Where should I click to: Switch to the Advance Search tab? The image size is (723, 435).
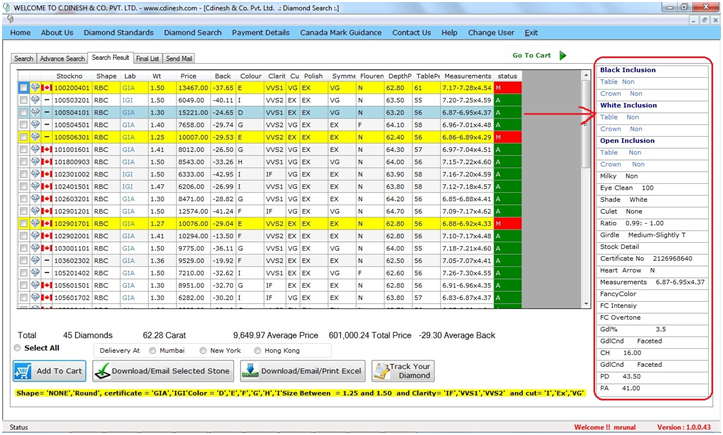coord(62,59)
